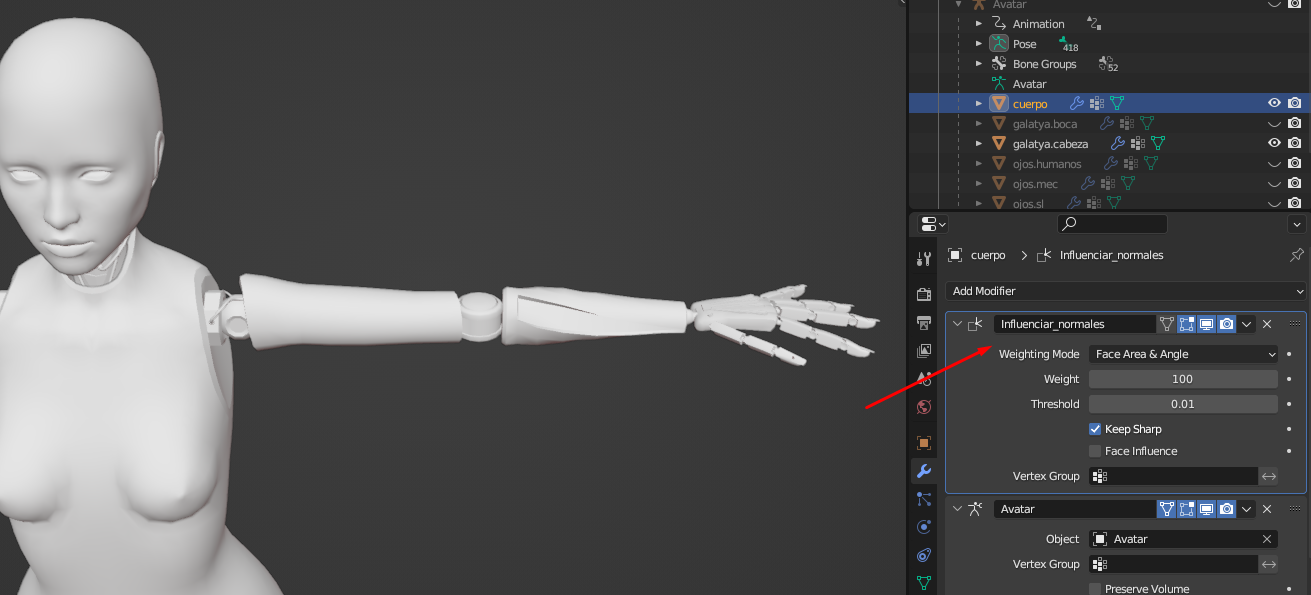
Task: Select the Modifiers wrench tab
Action: pyautogui.click(x=924, y=471)
